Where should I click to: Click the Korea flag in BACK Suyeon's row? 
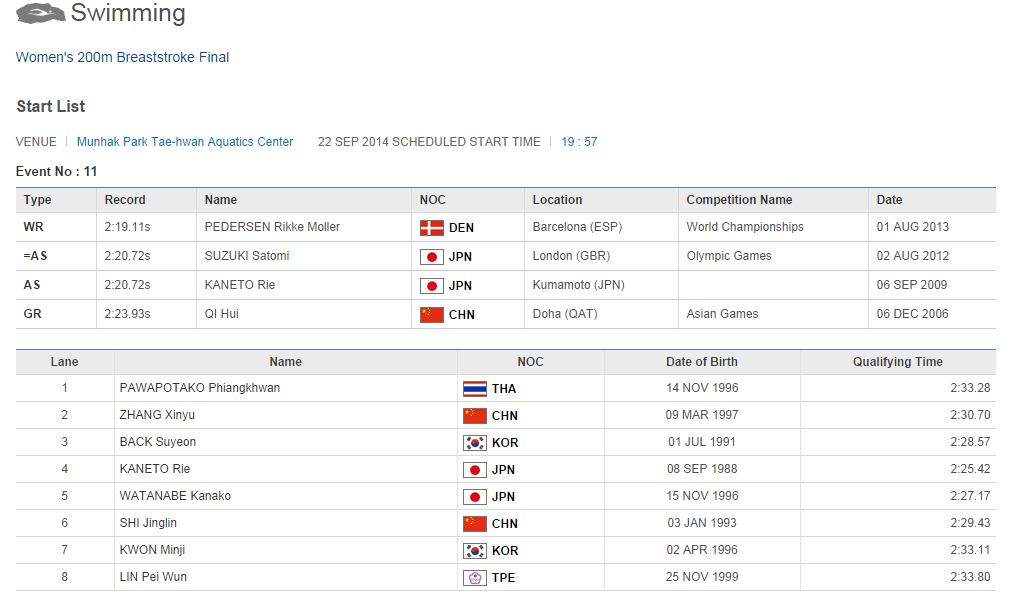[474, 443]
